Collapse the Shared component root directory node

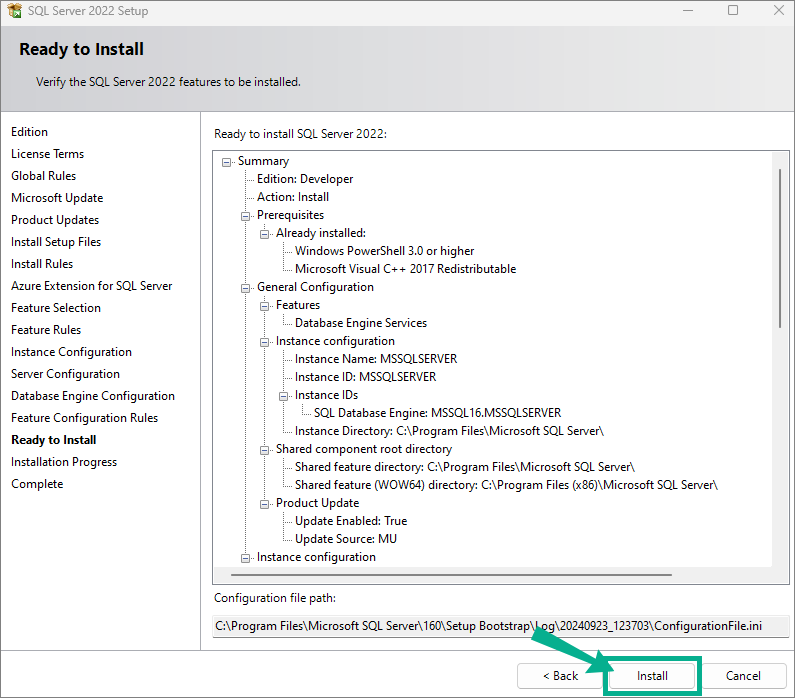[265, 449]
